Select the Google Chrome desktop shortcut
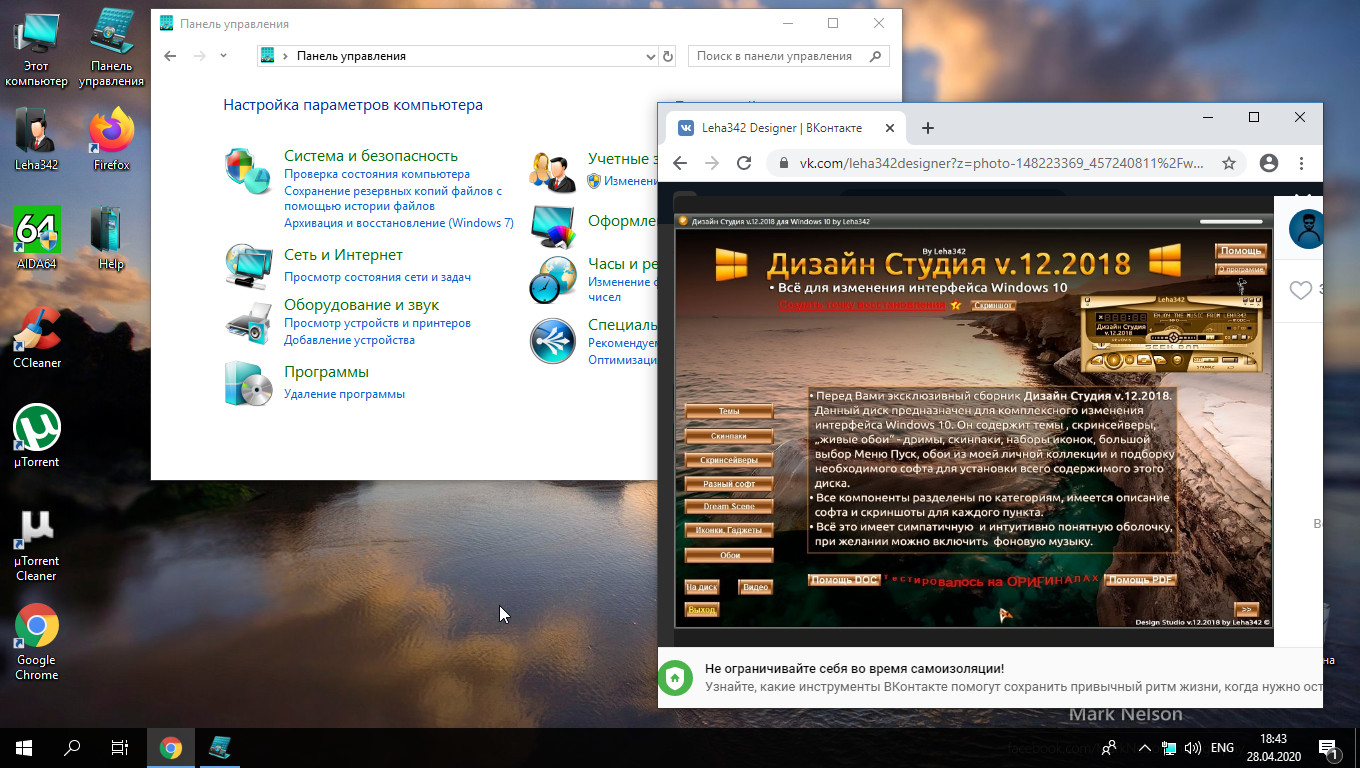1360x768 pixels. tap(36, 643)
